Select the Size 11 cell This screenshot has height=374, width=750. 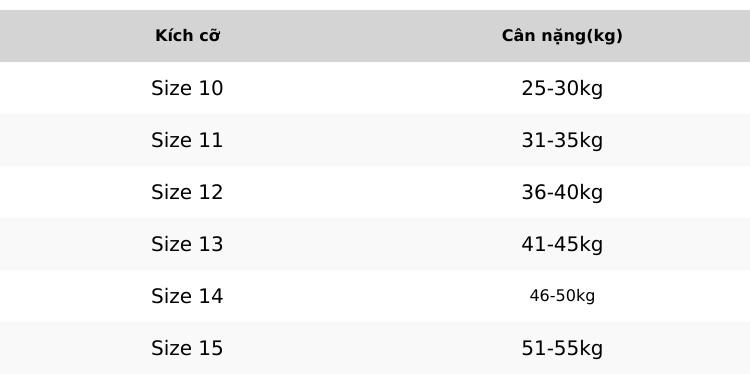[187, 140]
